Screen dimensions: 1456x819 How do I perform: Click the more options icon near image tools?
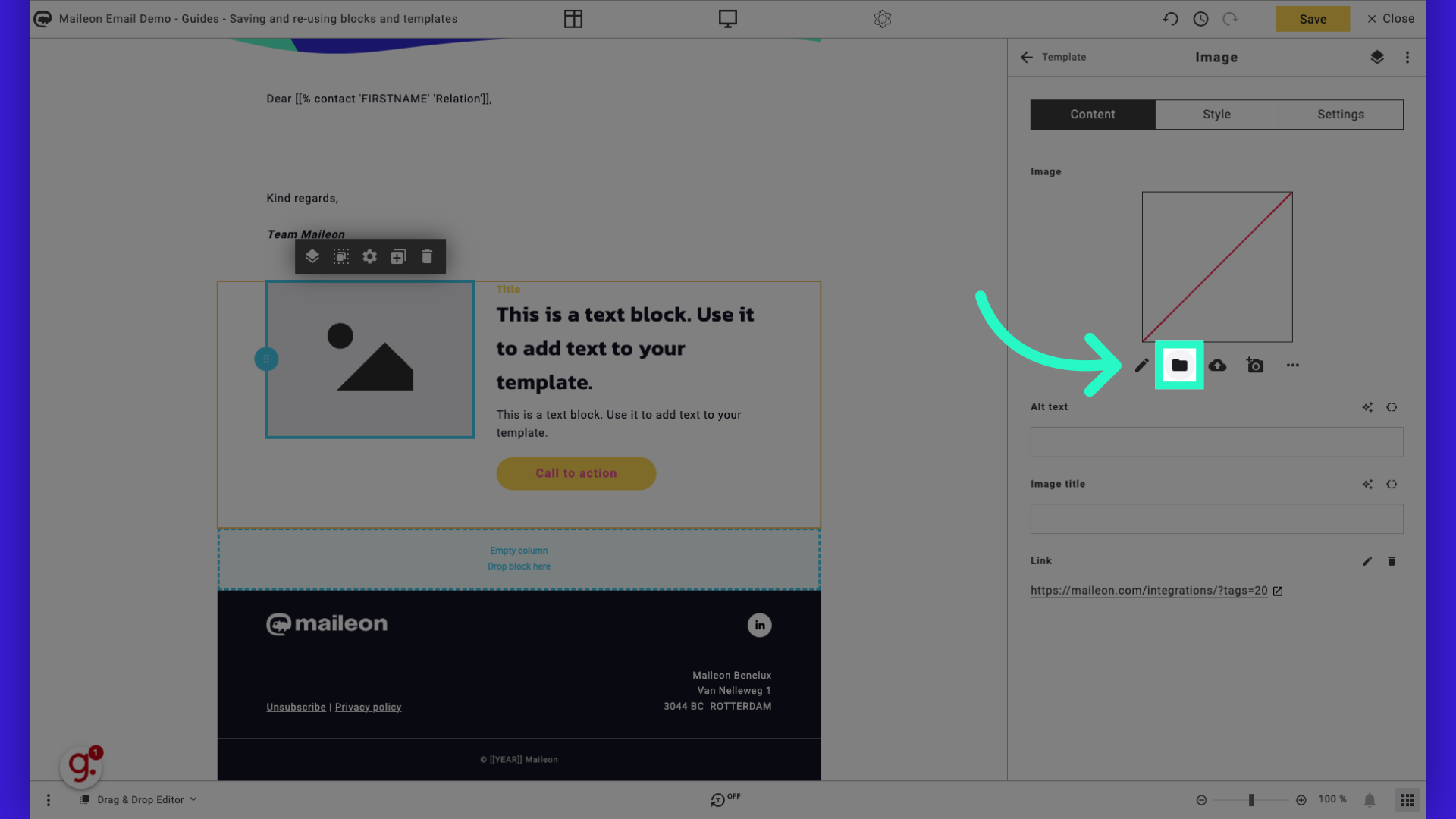coord(1292,365)
